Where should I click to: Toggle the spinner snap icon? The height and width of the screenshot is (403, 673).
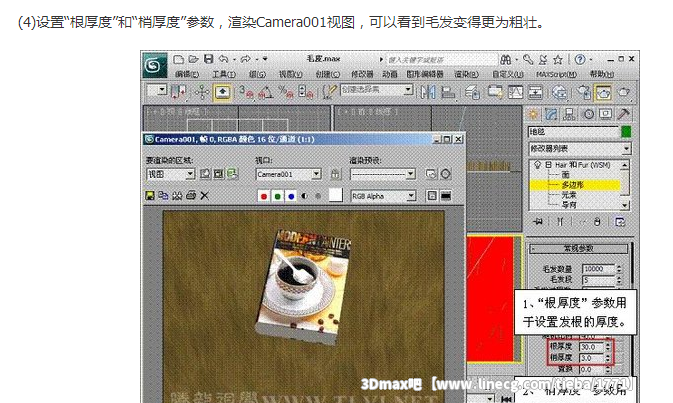(x=305, y=92)
